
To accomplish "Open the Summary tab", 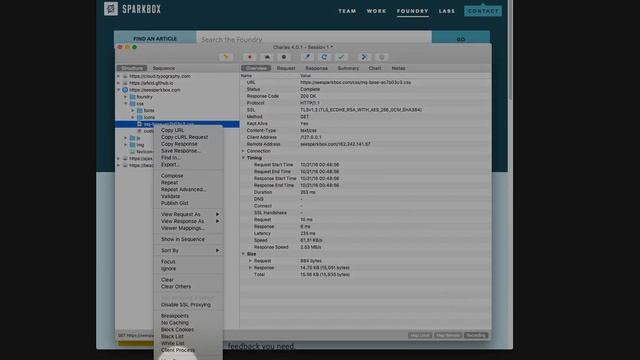I will point(348,68).
